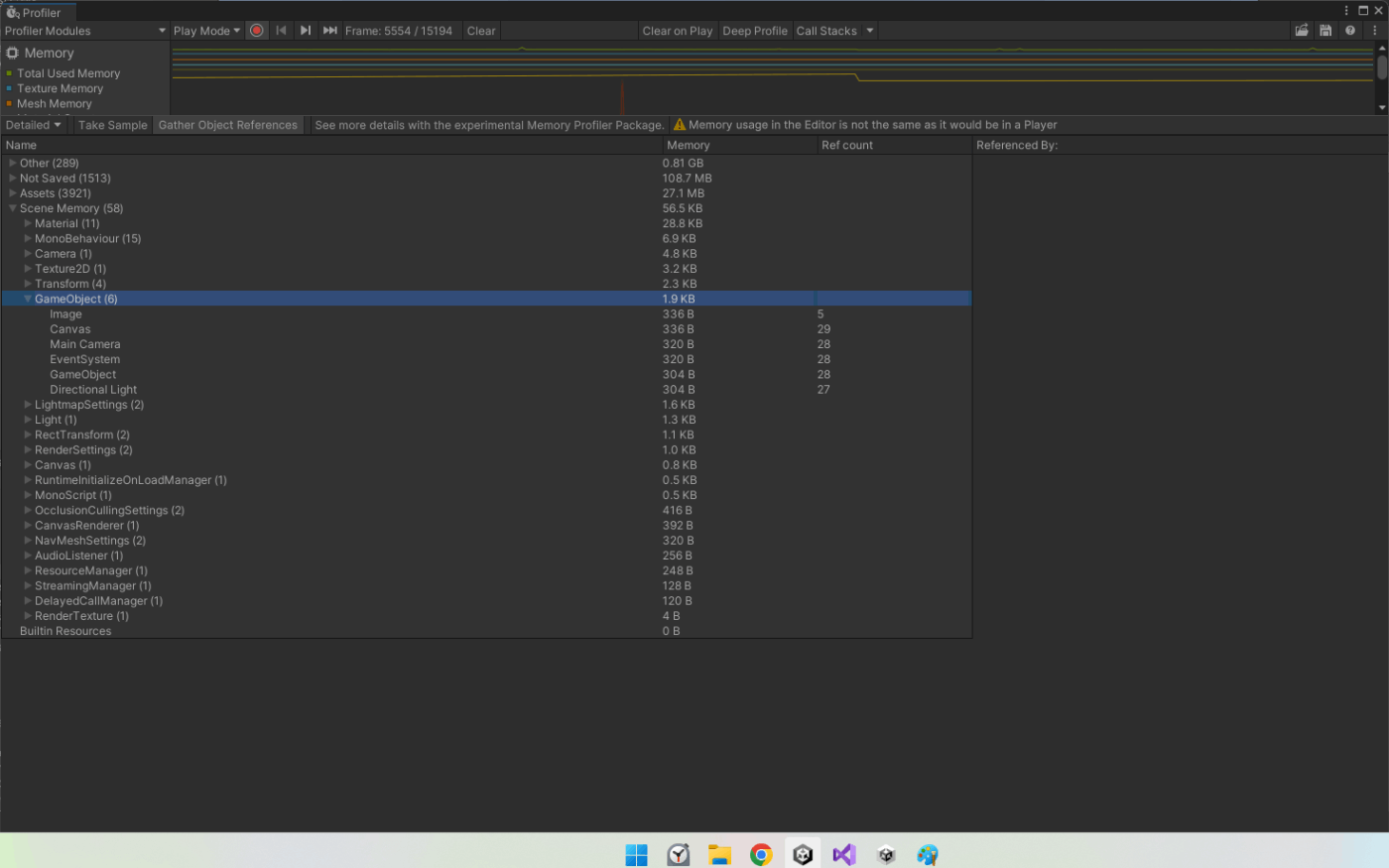Open Visual Studio from taskbar
Screen dimensions: 1389x868
click(x=844, y=854)
